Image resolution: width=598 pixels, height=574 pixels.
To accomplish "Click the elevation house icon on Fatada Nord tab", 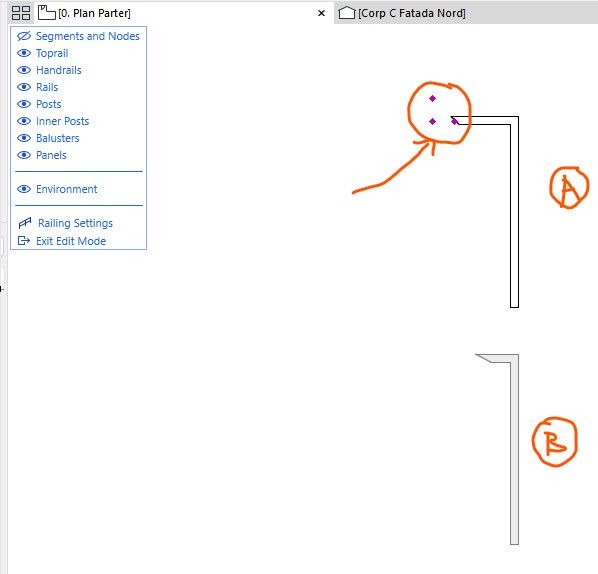I will click(x=347, y=13).
